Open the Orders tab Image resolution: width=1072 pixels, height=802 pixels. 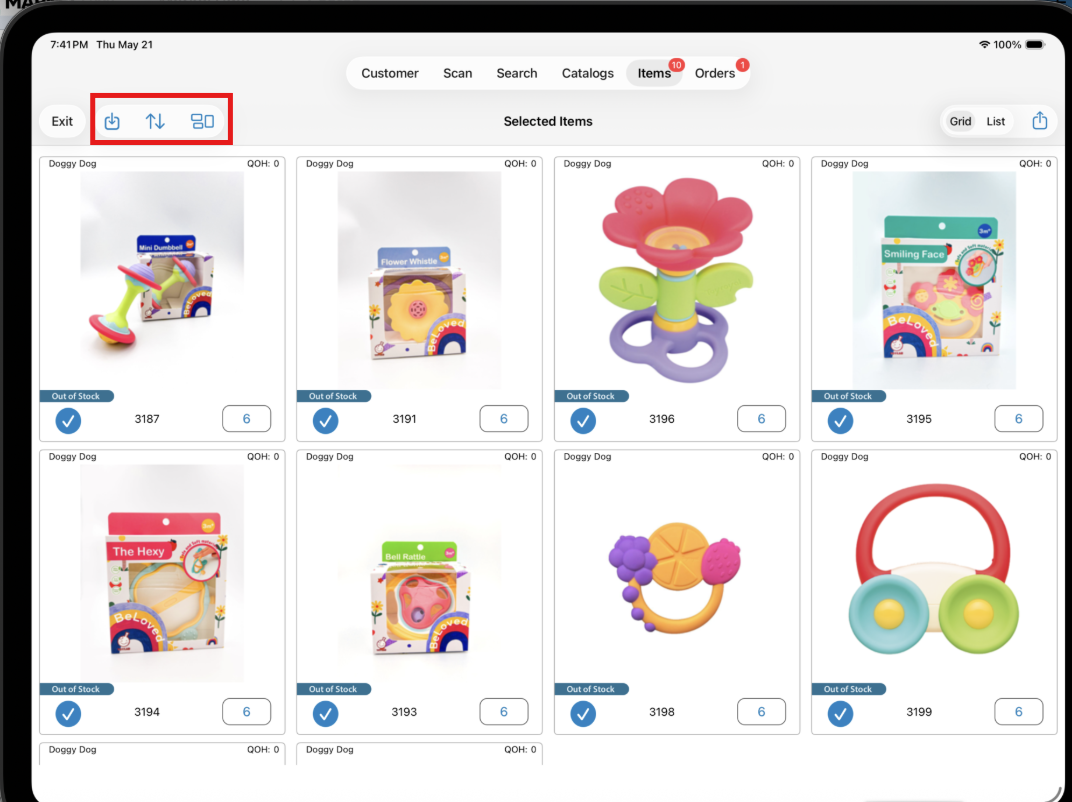pos(714,73)
